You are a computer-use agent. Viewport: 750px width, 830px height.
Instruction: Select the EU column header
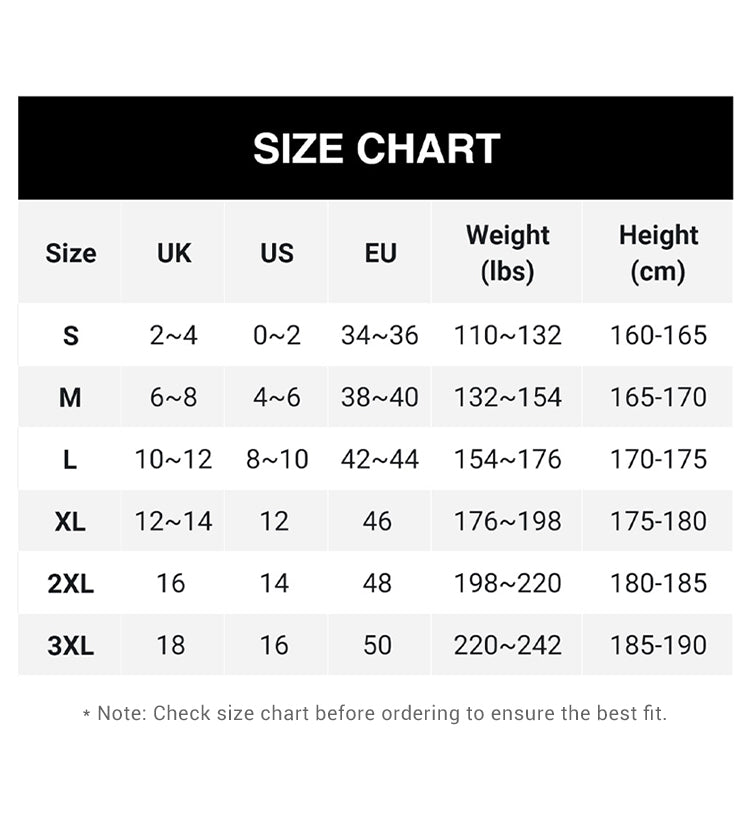(x=380, y=253)
